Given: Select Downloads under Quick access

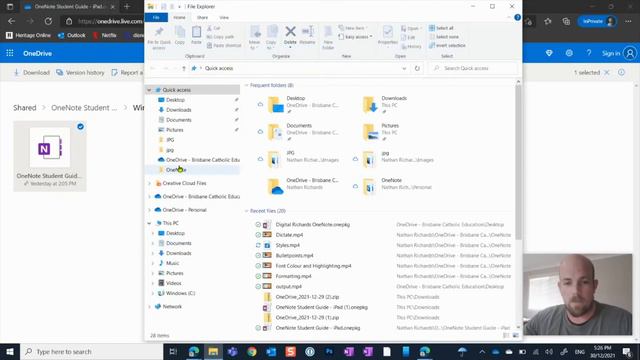Looking at the screenshot, I should click(x=178, y=110).
